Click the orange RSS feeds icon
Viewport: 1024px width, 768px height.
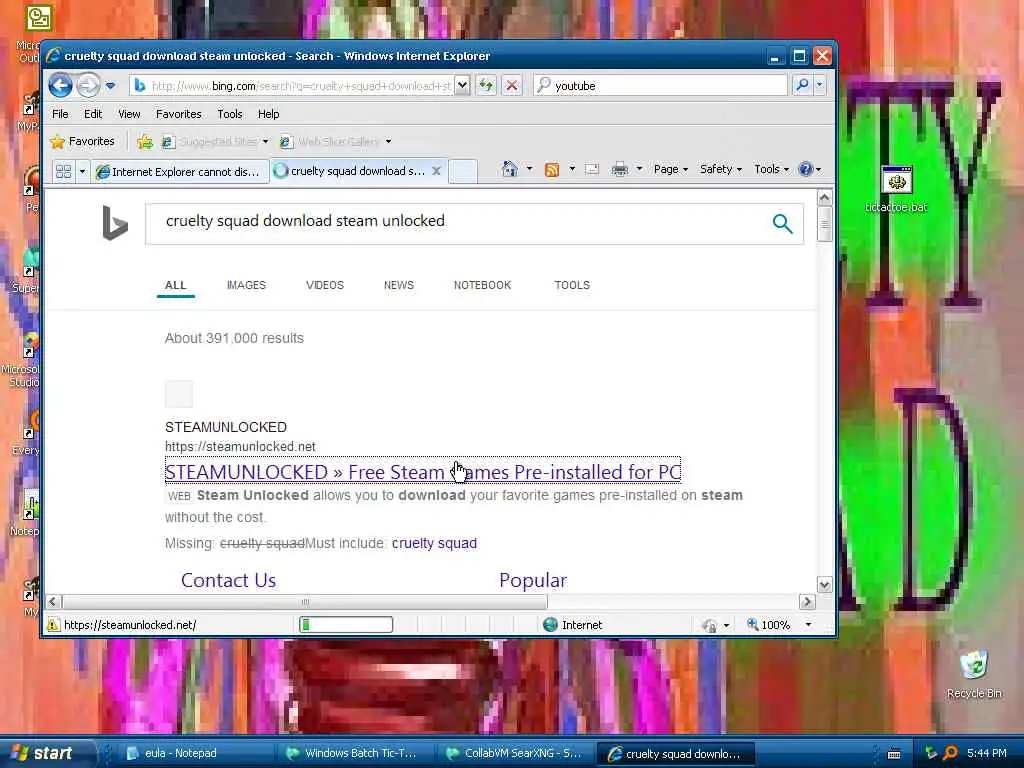pos(552,170)
